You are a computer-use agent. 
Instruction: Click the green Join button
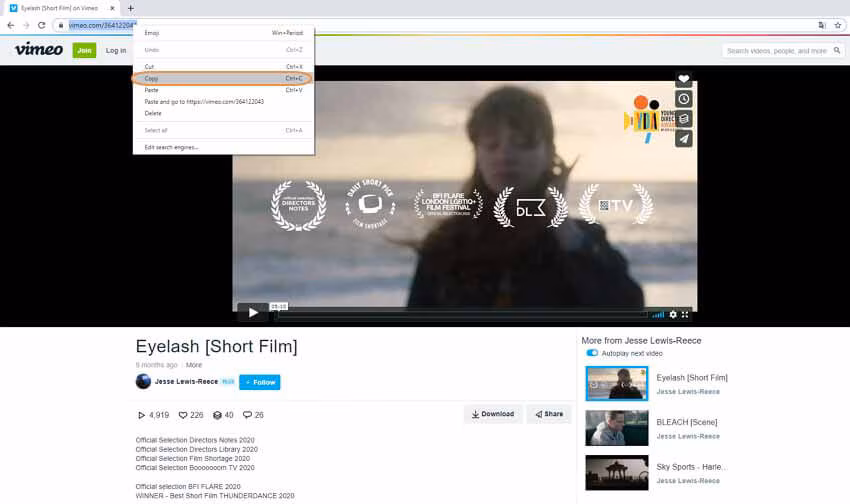coord(84,50)
